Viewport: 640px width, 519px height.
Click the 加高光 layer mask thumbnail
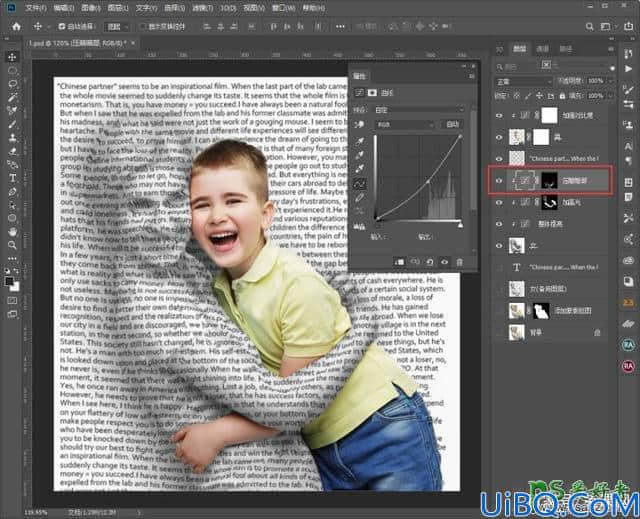tap(549, 202)
